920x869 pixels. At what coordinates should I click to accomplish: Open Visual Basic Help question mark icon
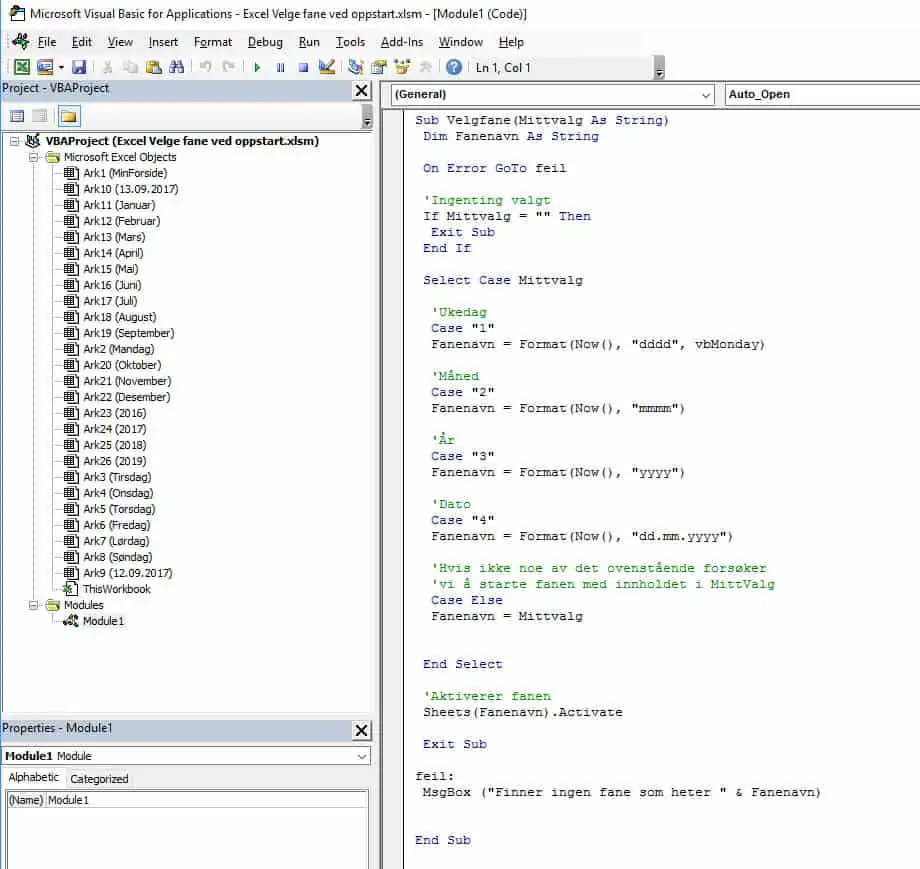[454, 67]
